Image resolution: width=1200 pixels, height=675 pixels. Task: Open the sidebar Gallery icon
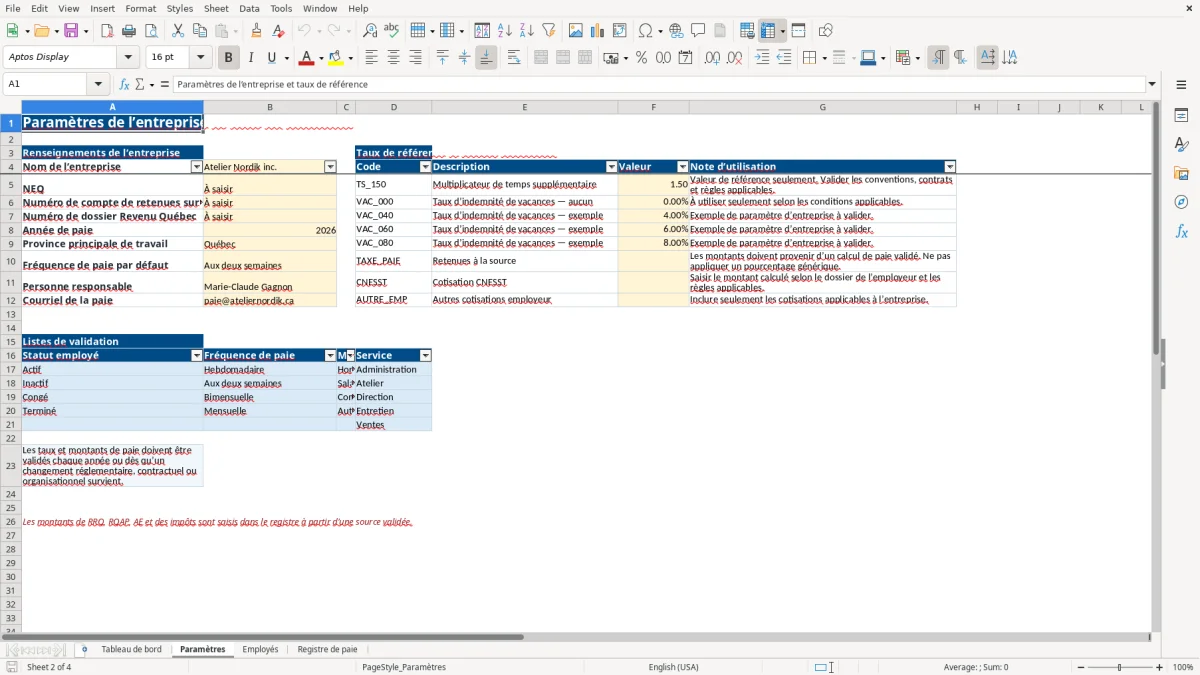(x=1181, y=174)
